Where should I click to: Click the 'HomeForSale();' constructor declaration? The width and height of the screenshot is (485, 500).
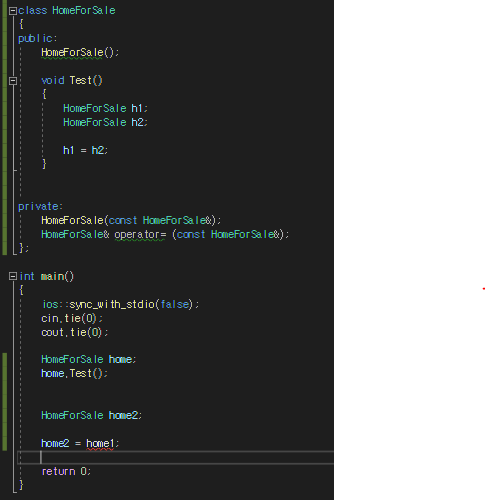(x=80, y=53)
